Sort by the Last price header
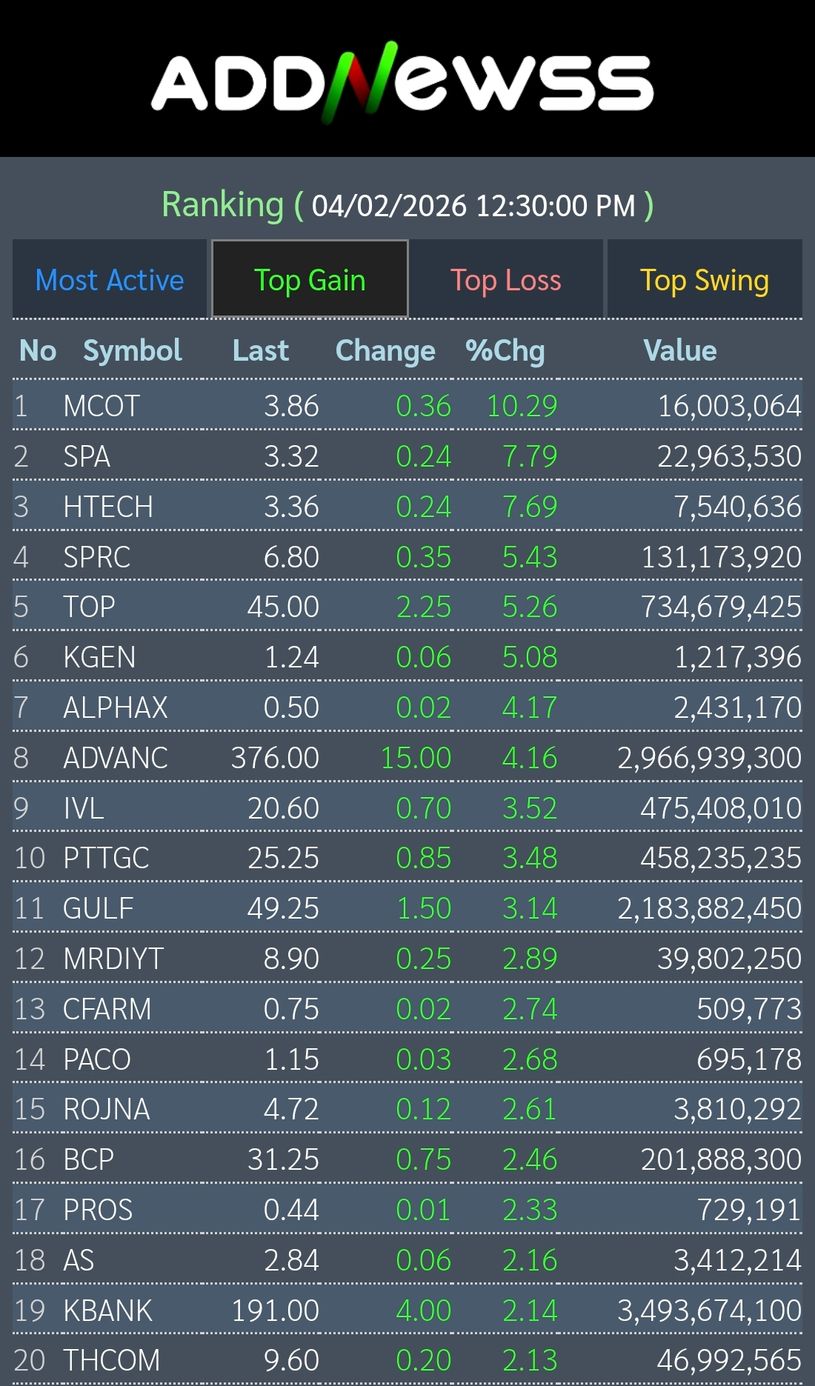 (260, 351)
